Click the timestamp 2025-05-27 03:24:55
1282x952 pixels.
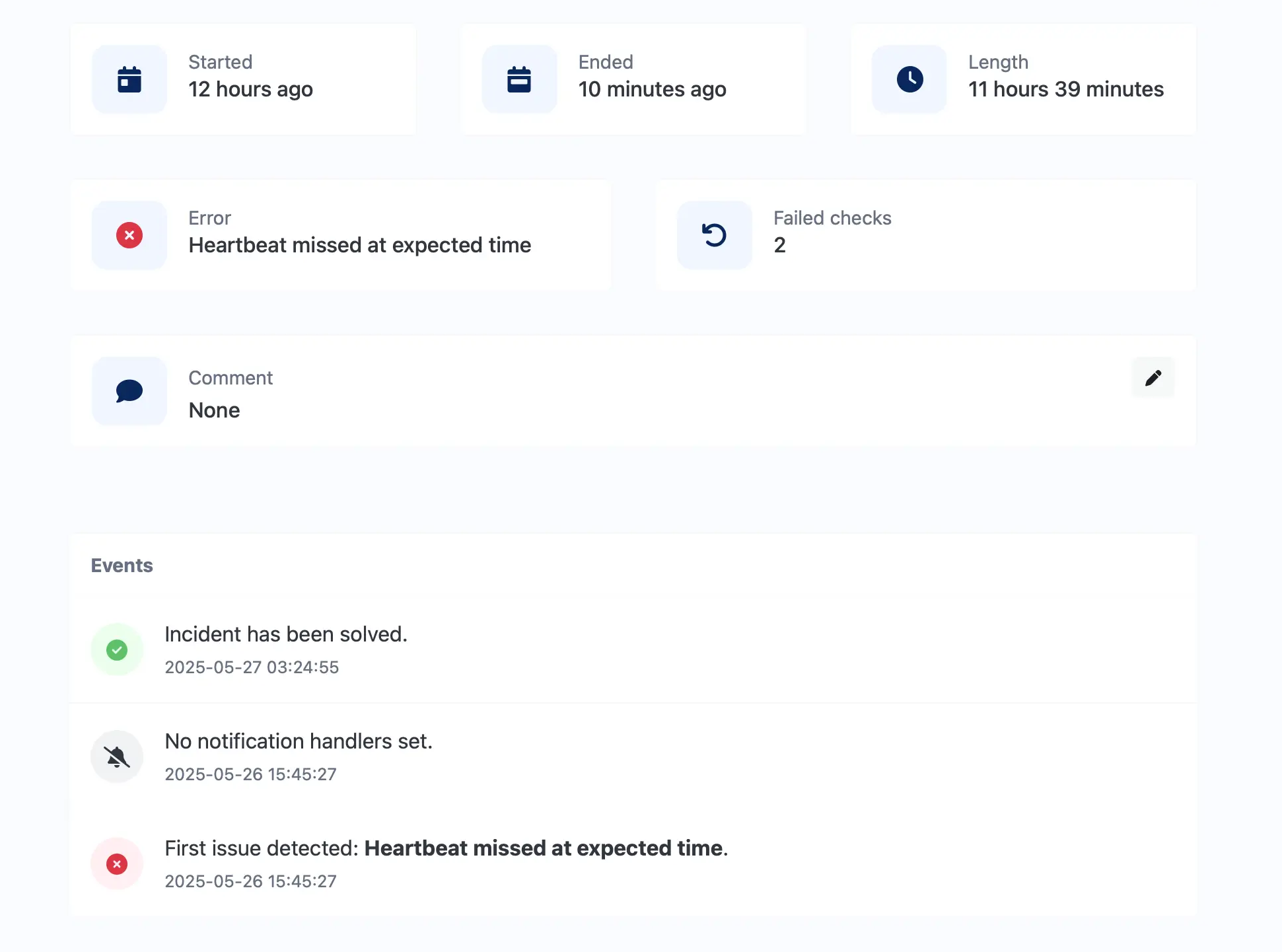[252, 667]
